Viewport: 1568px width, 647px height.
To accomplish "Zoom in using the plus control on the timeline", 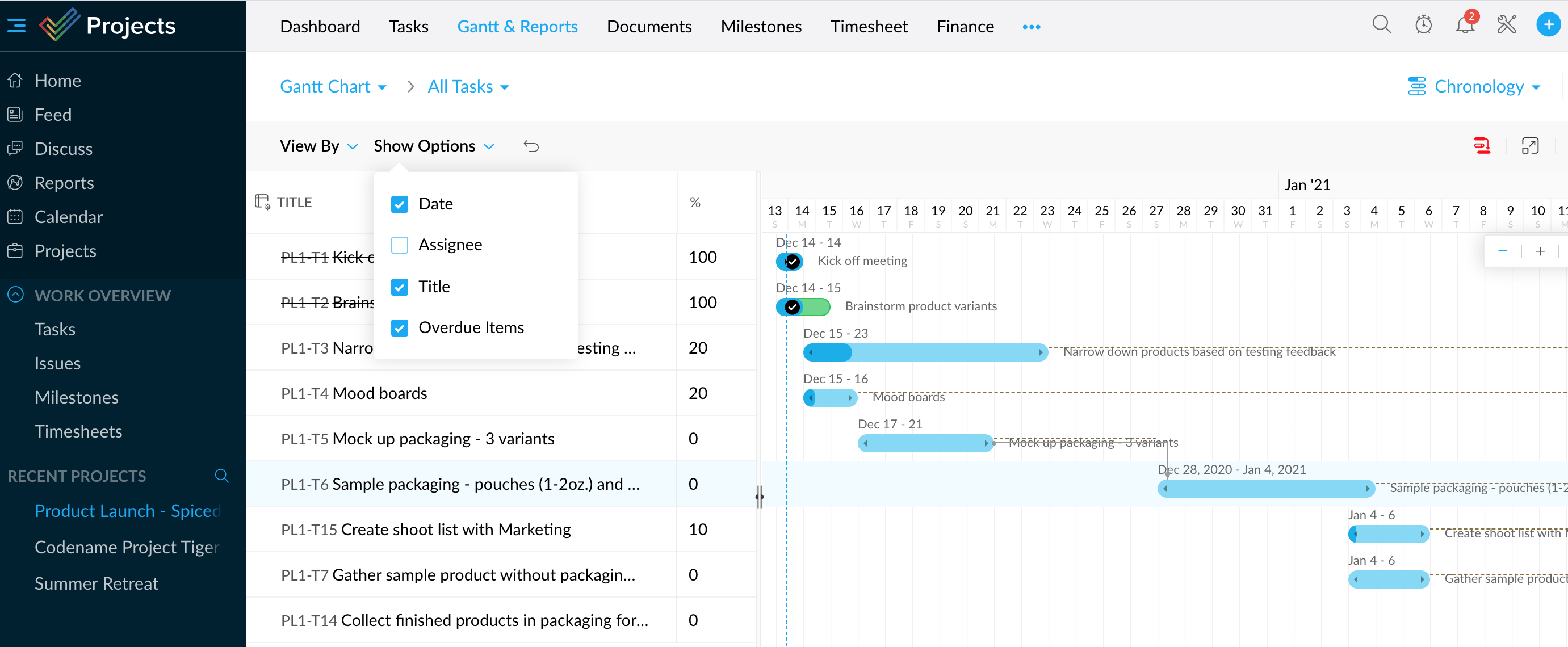I will [1541, 251].
